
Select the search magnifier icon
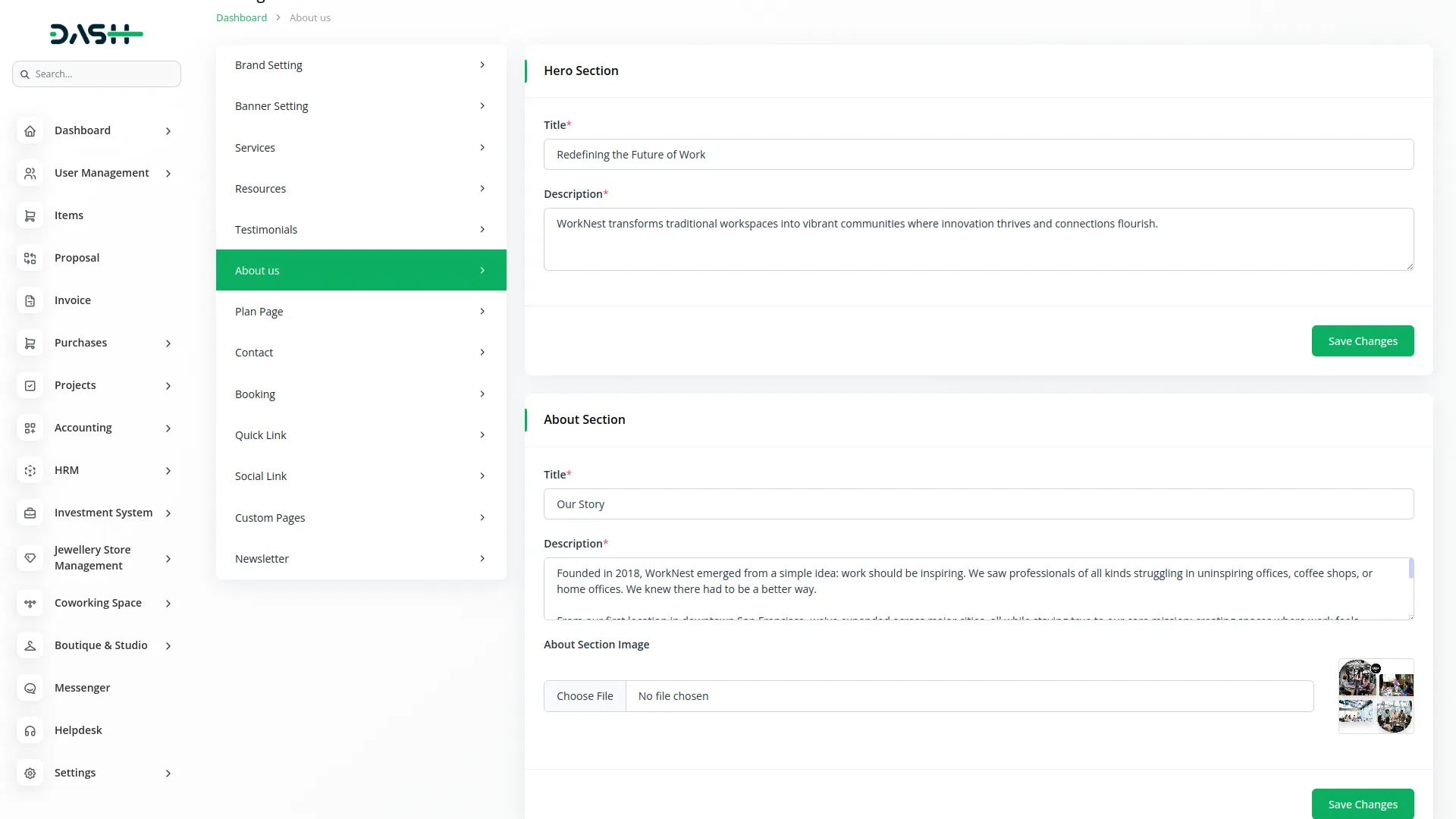(x=25, y=74)
